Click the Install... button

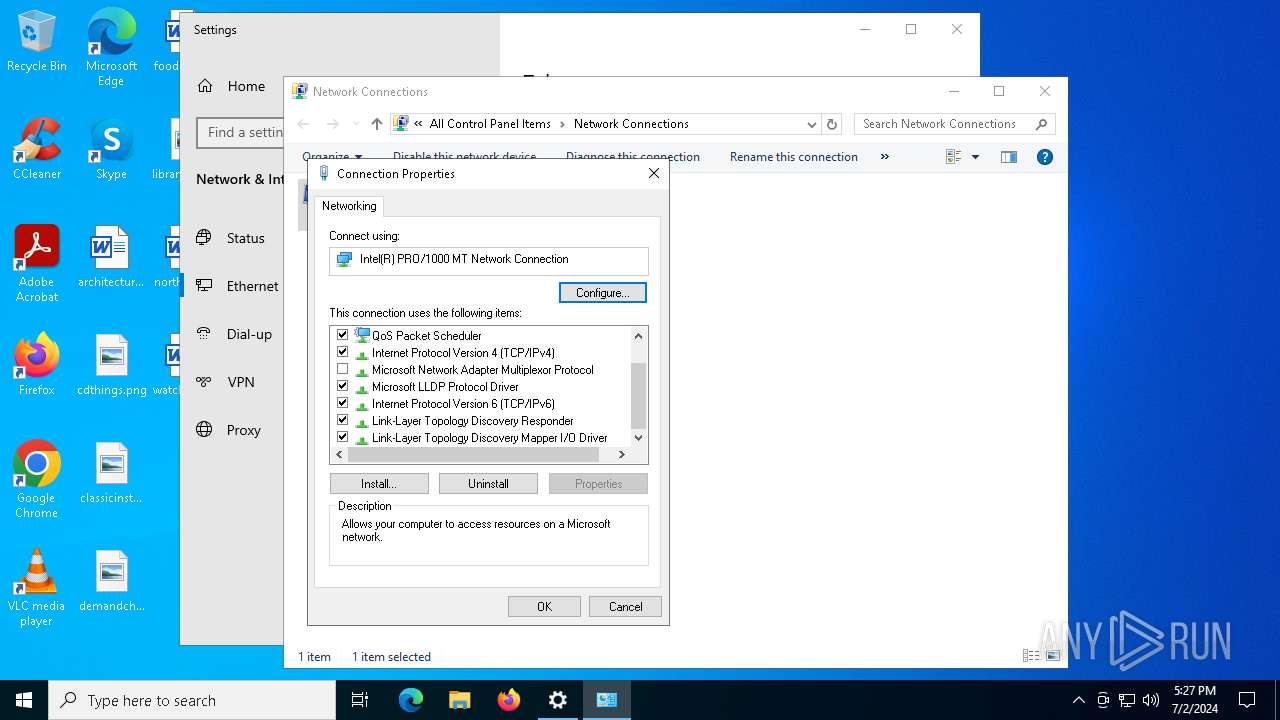tap(379, 484)
